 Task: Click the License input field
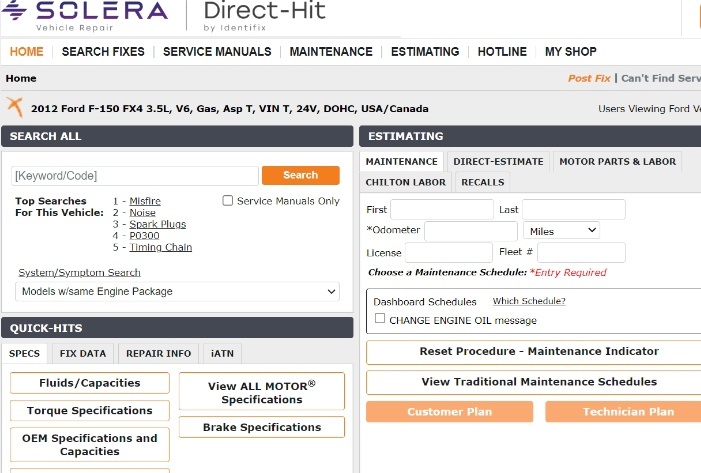pyautogui.click(x=449, y=252)
